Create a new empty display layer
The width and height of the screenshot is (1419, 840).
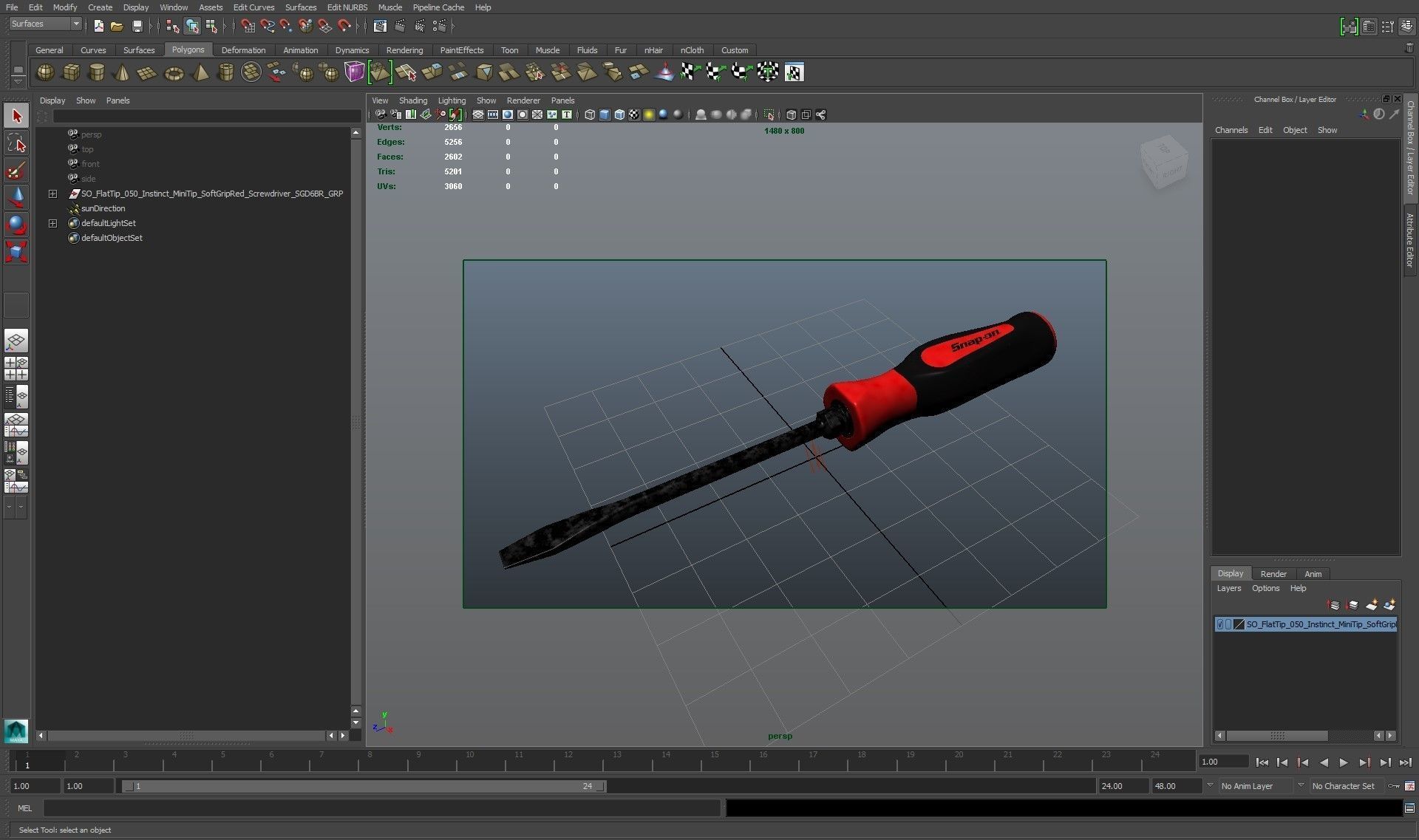(x=1372, y=605)
